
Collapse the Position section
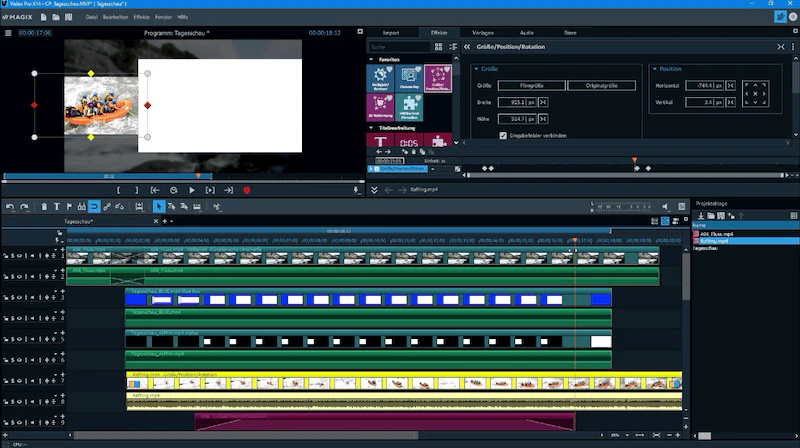pyautogui.click(x=655, y=69)
